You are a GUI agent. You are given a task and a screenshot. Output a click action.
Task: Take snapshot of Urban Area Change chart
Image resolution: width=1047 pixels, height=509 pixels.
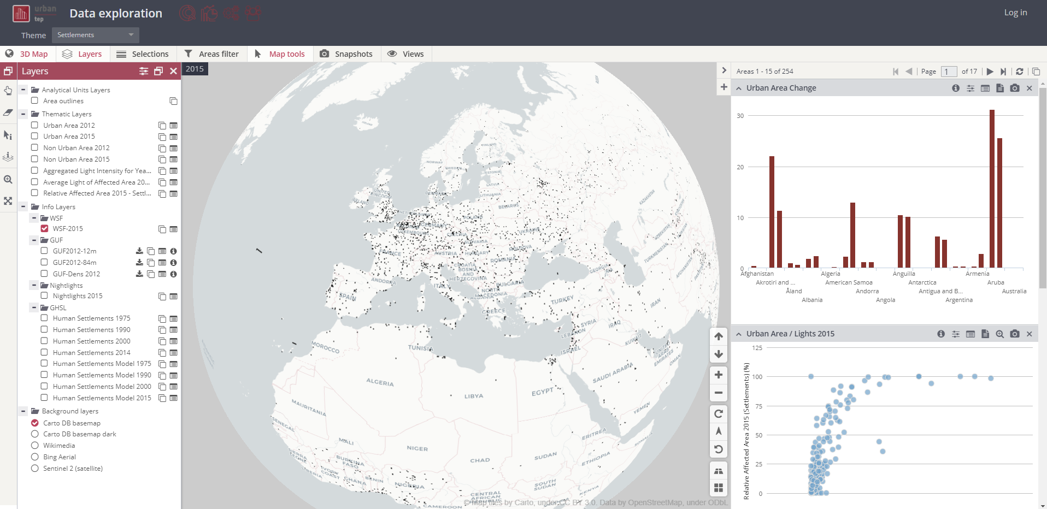[x=1014, y=88]
